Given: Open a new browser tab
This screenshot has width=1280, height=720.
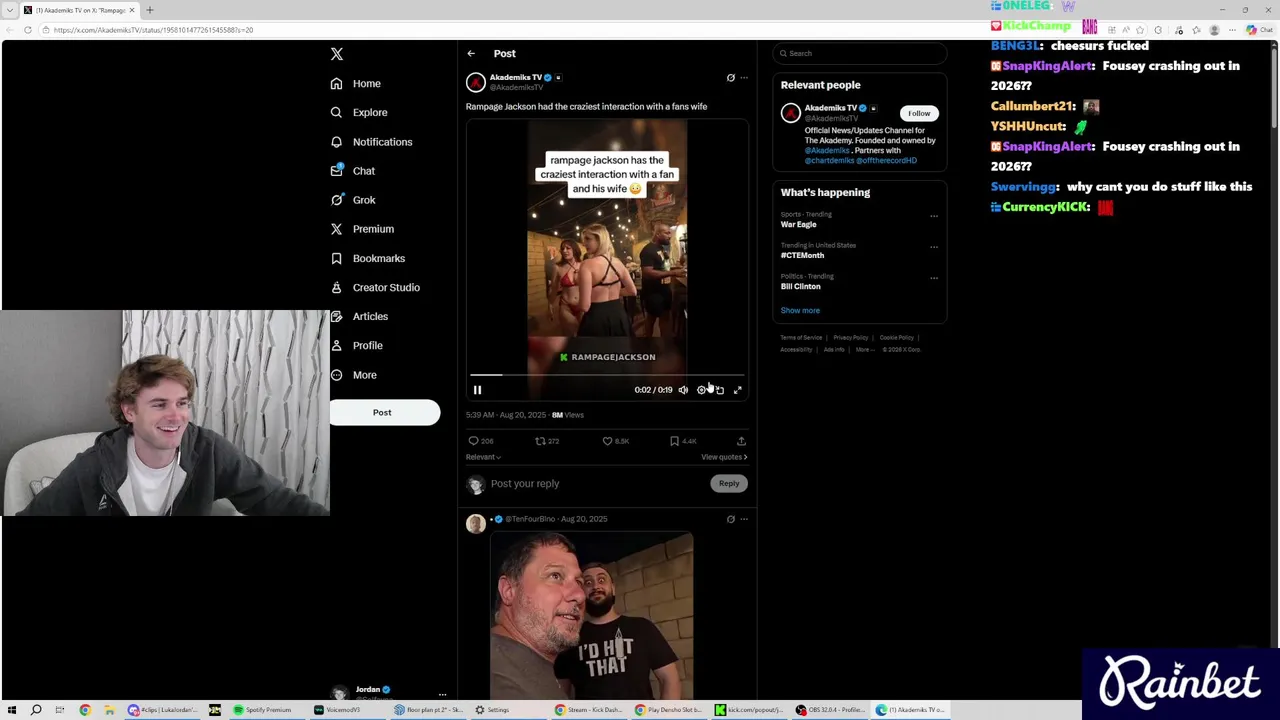Looking at the screenshot, I should click(150, 10).
